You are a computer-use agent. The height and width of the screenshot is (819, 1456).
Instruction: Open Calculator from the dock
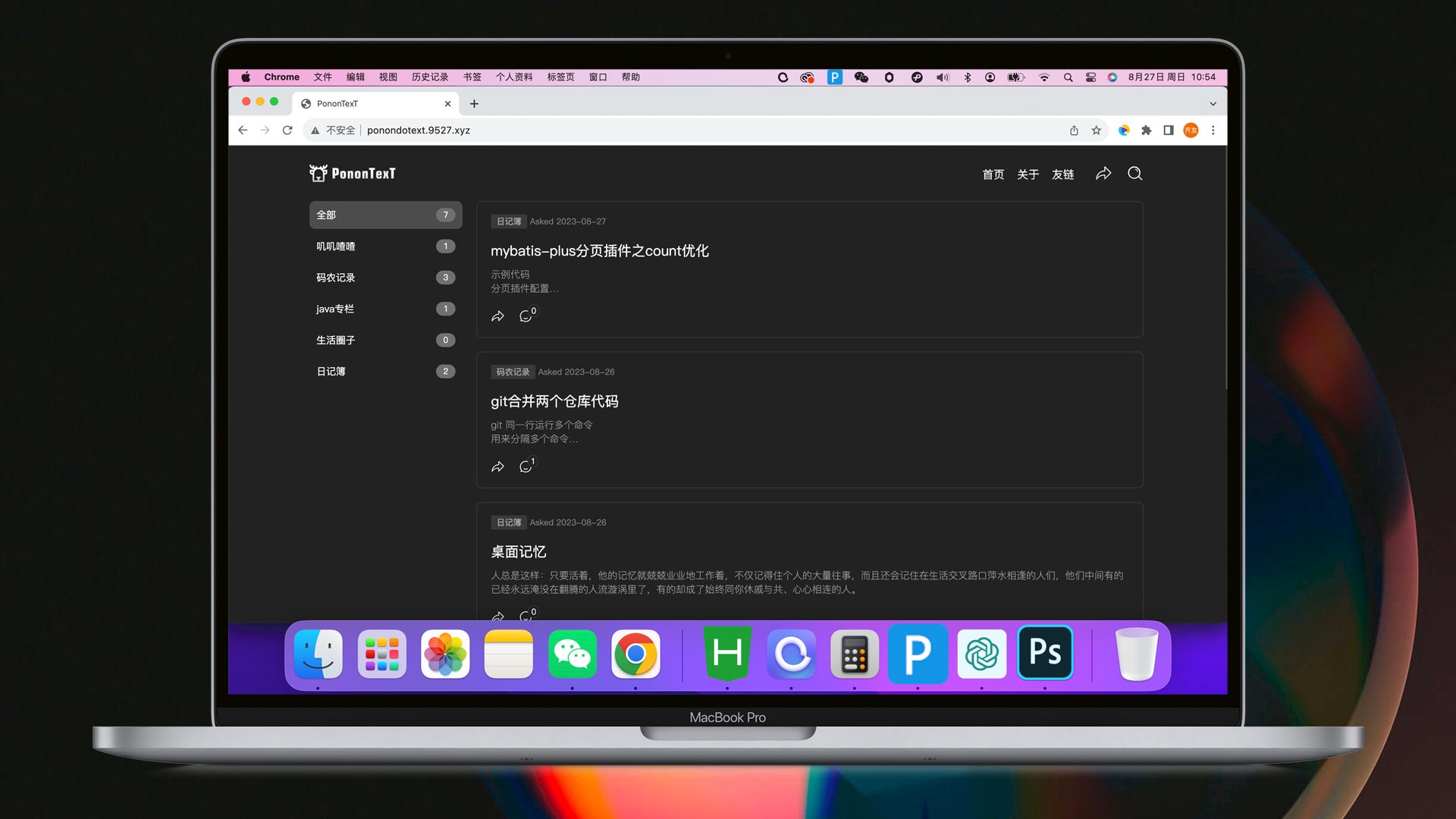[x=855, y=654]
